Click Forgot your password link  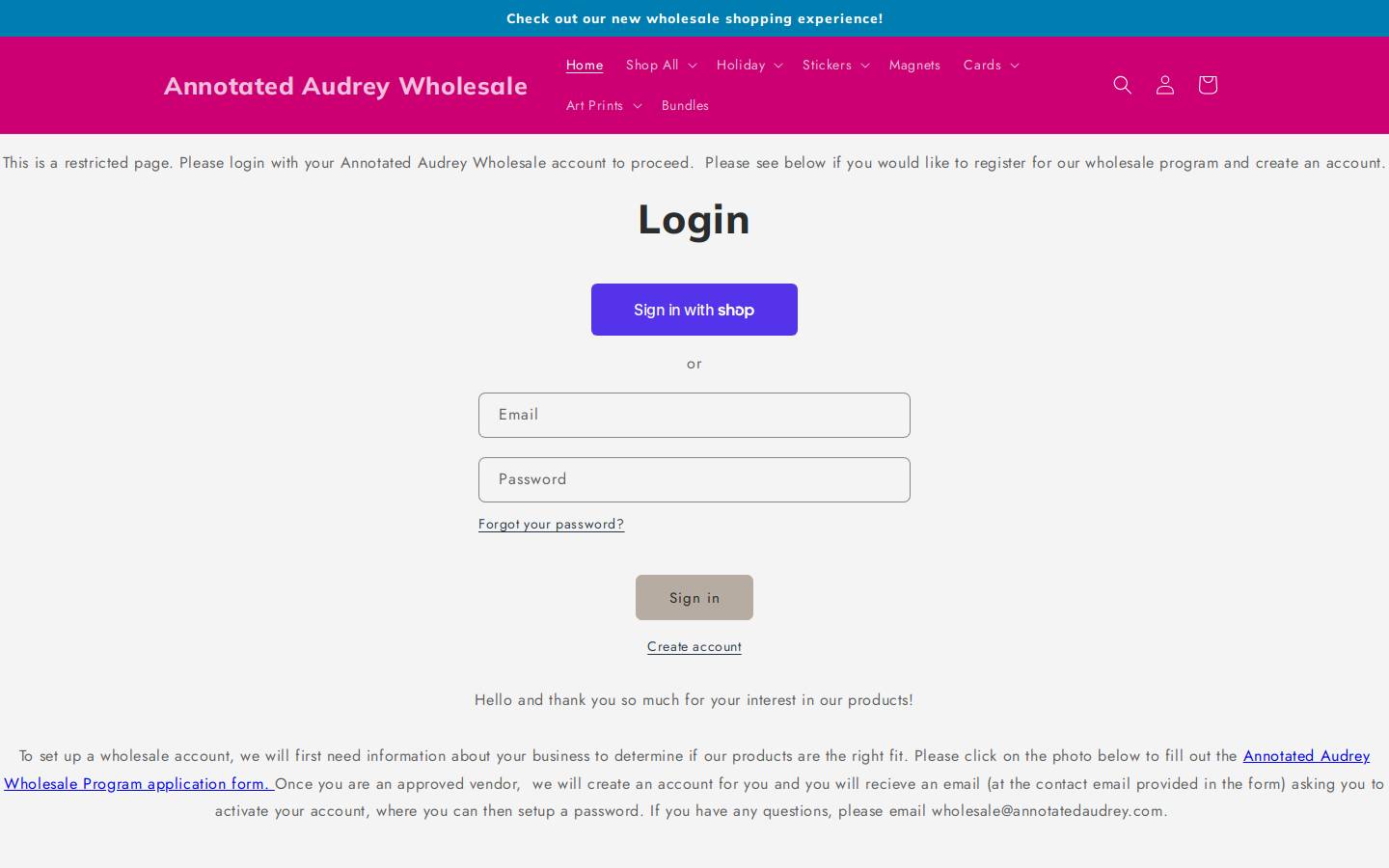tap(551, 524)
